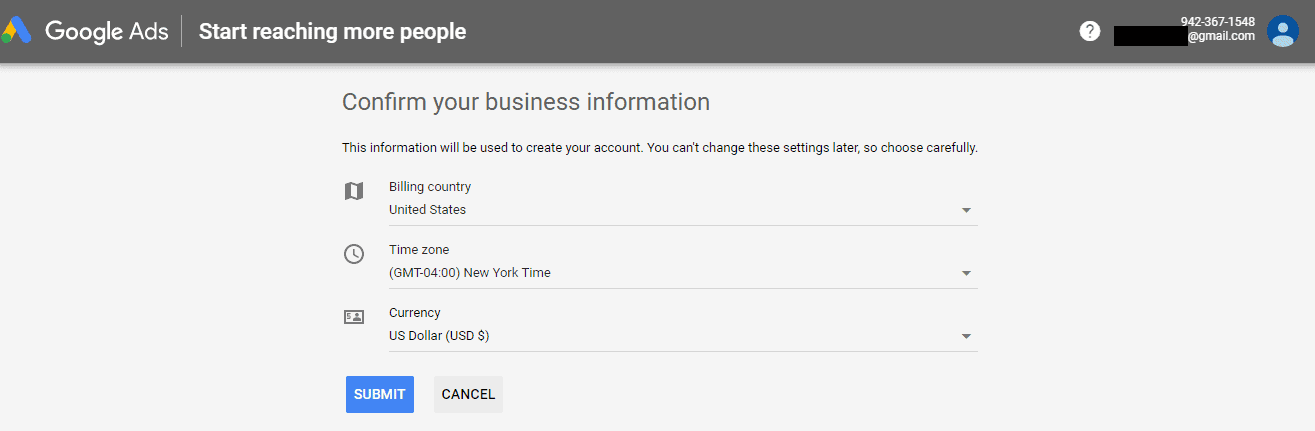Click the clock icon beside Time zone

coord(354,254)
